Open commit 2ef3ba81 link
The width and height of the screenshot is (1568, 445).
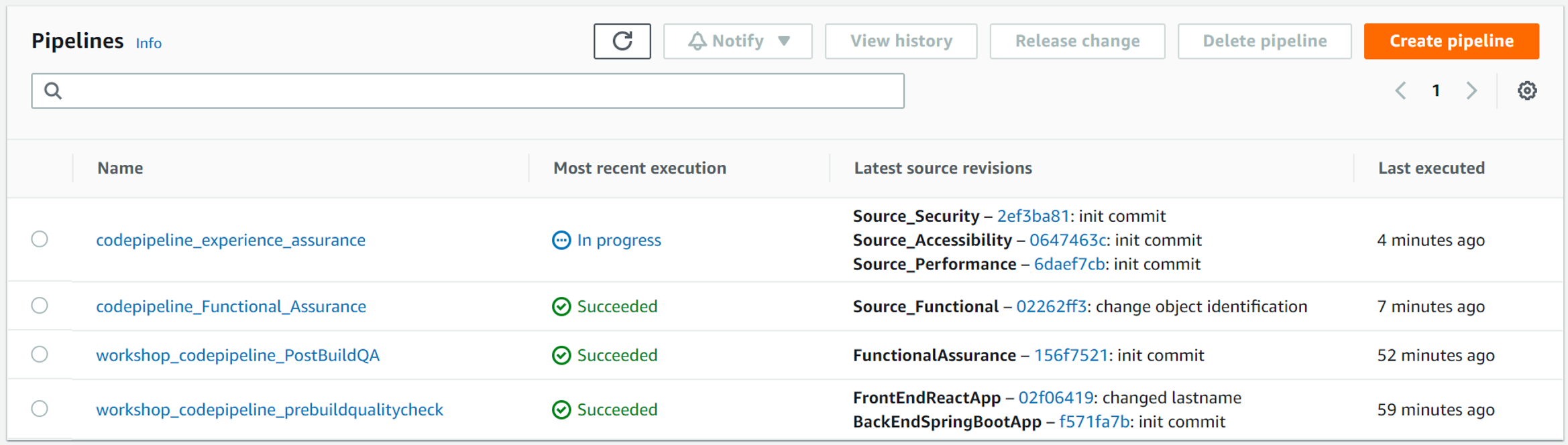pos(1032,216)
